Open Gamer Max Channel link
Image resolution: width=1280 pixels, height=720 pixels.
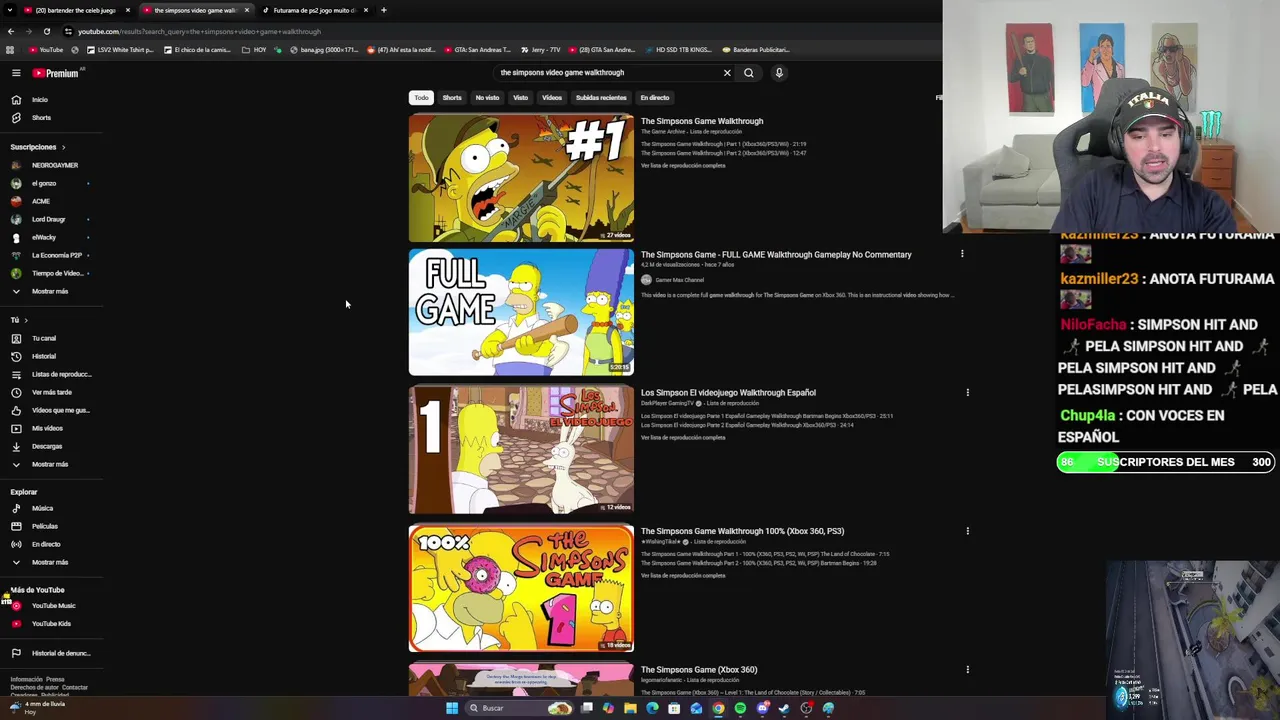click(x=679, y=280)
